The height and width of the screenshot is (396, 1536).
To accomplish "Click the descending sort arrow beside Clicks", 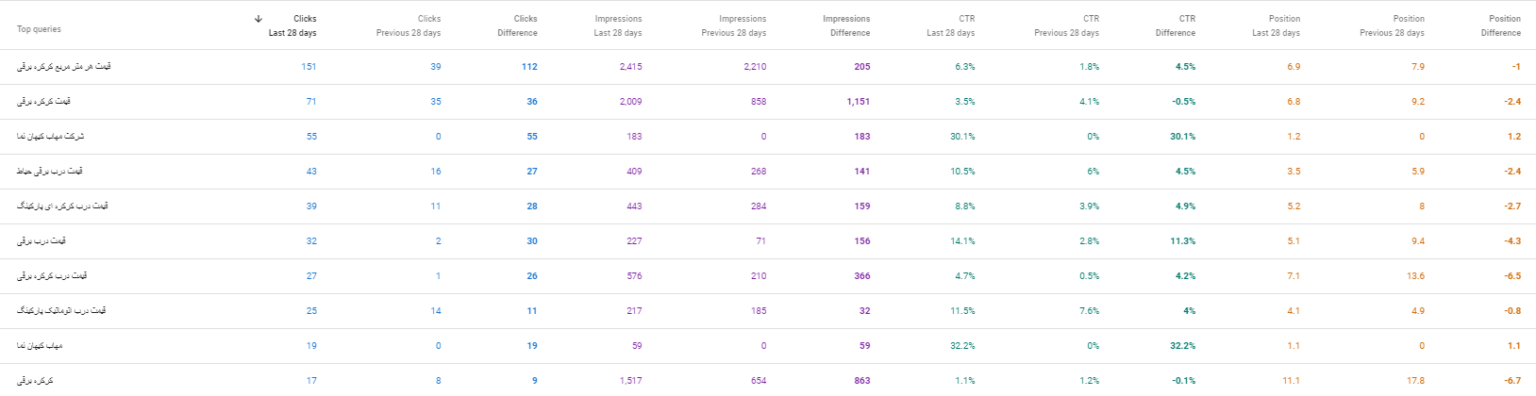I will pyautogui.click(x=259, y=19).
